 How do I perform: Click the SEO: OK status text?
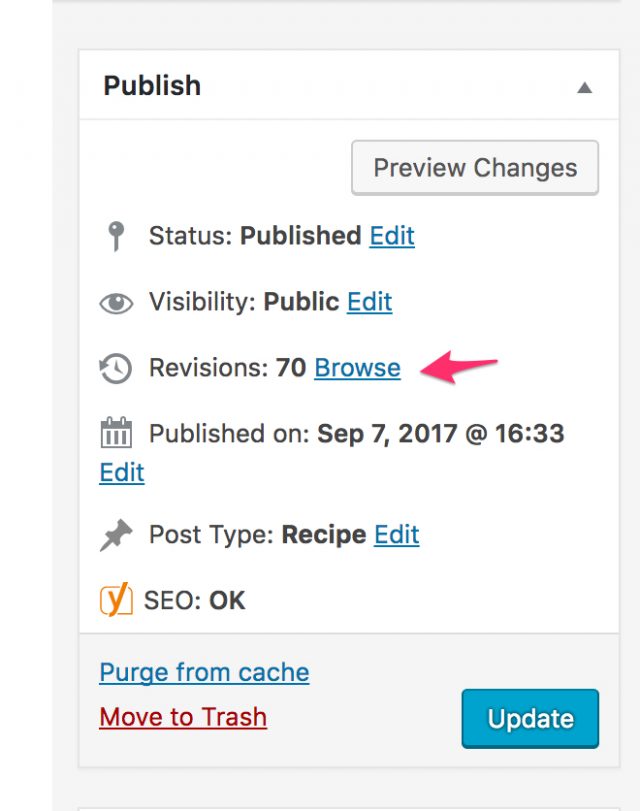(x=195, y=601)
